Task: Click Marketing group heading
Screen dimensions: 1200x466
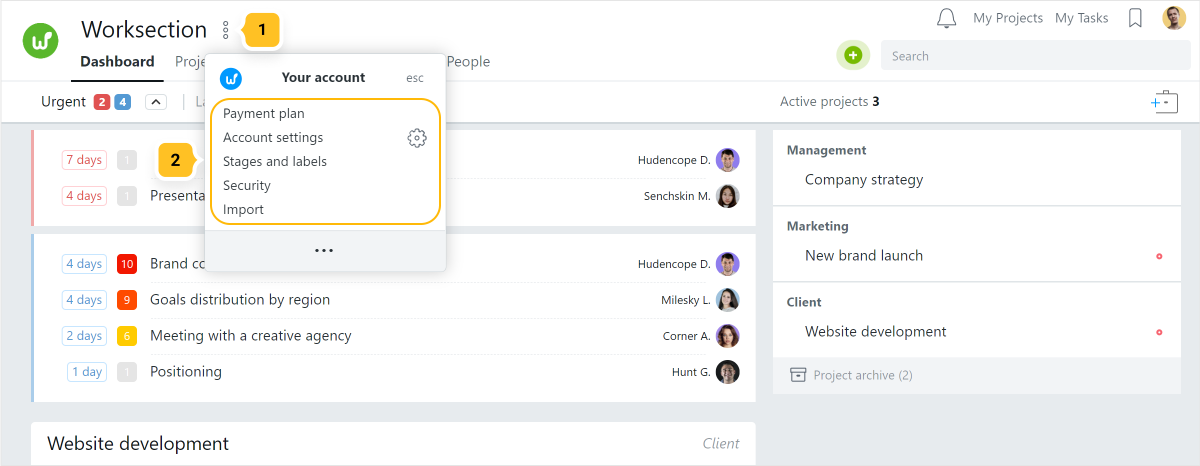Action: point(818,226)
